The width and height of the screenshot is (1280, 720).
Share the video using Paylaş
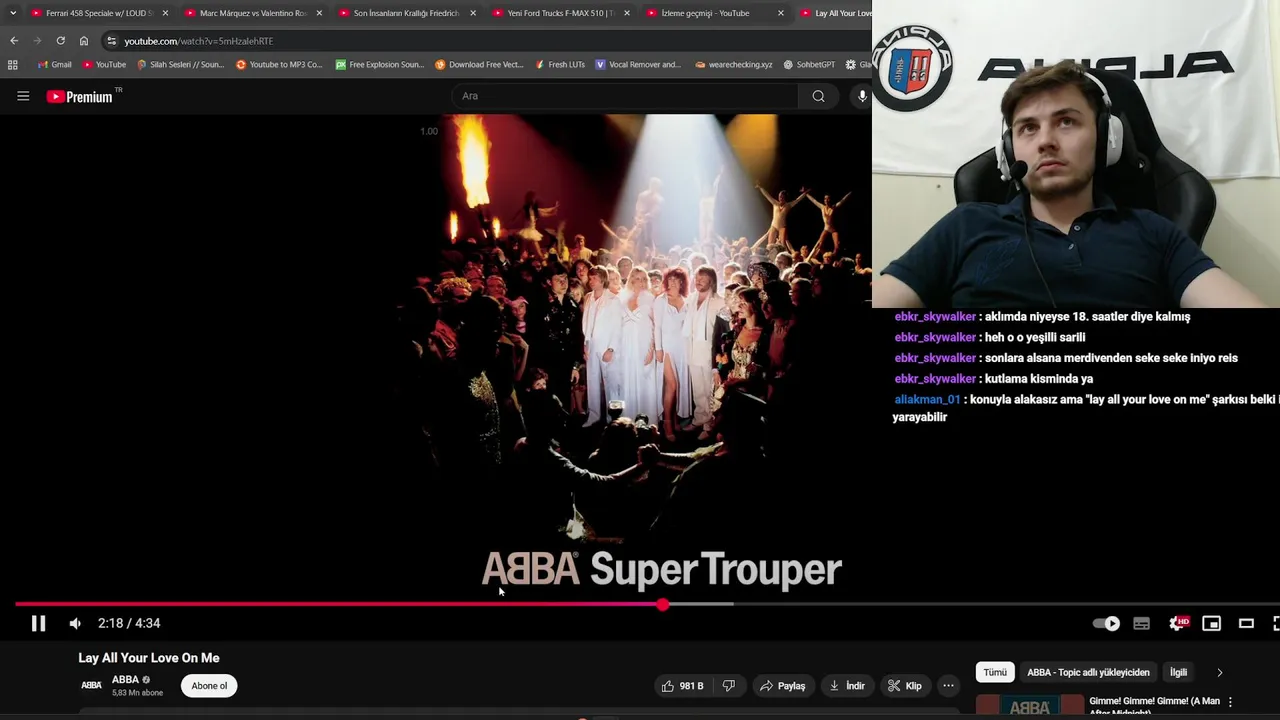(x=782, y=686)
